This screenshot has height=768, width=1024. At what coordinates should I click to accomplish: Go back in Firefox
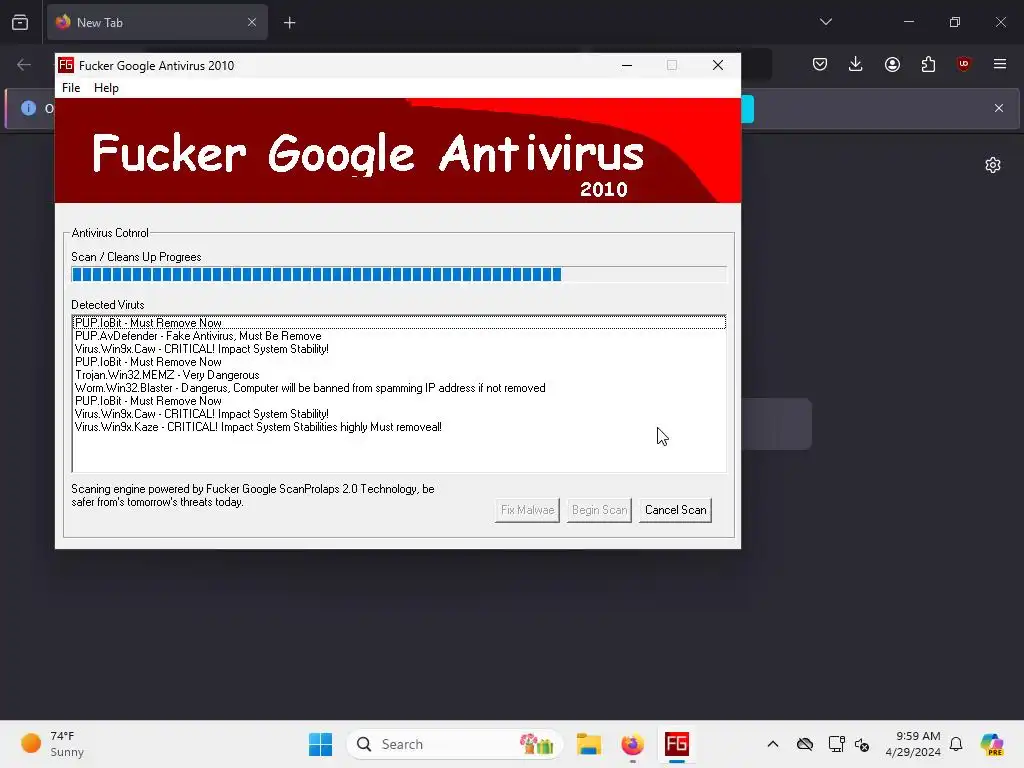24,64
